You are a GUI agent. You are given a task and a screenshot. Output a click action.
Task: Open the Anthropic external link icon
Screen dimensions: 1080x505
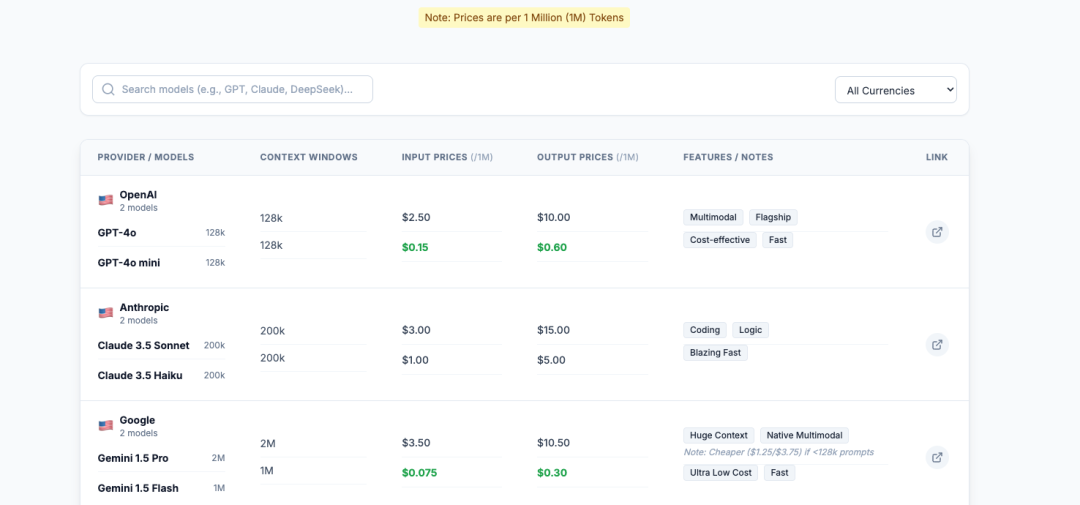pyautogui.click(x=937, y=345)
